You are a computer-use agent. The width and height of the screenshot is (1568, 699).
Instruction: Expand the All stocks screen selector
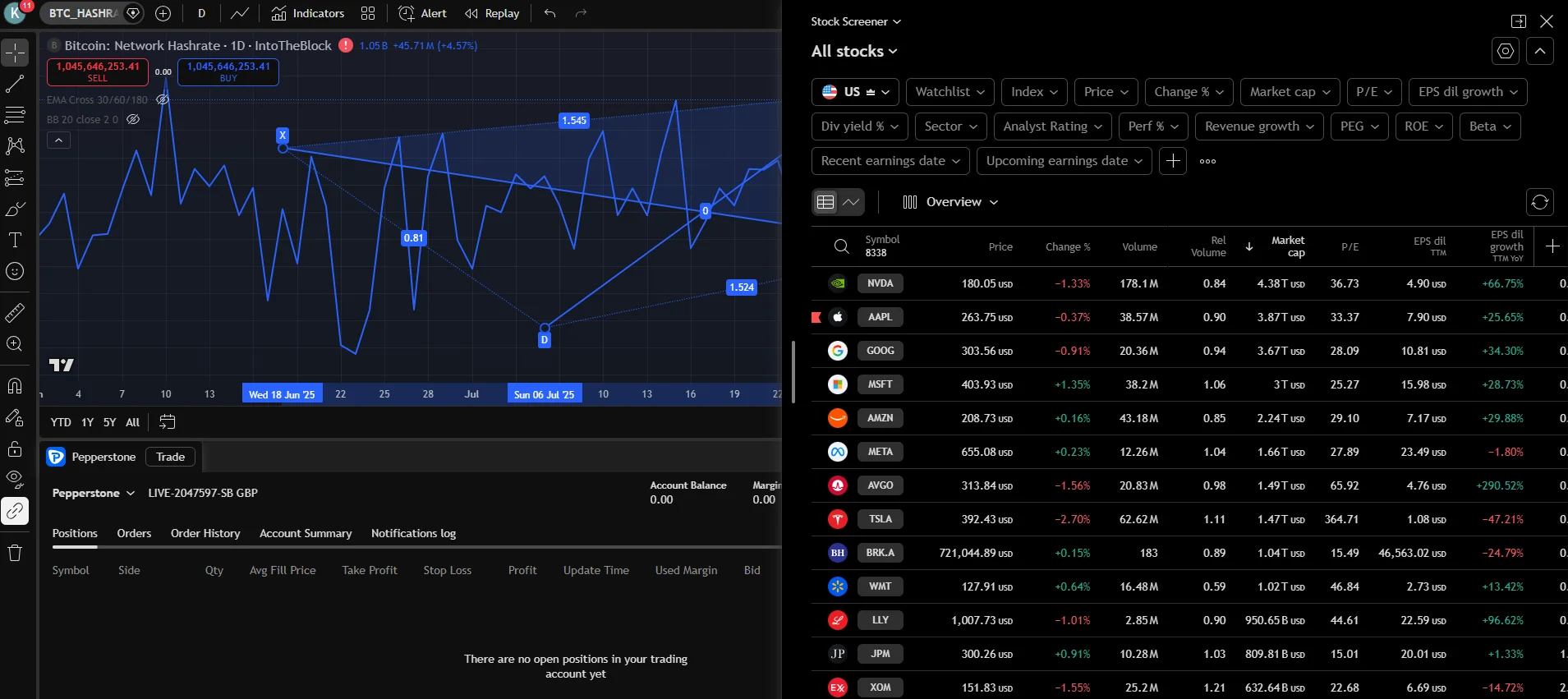click(x=854, y=51)
